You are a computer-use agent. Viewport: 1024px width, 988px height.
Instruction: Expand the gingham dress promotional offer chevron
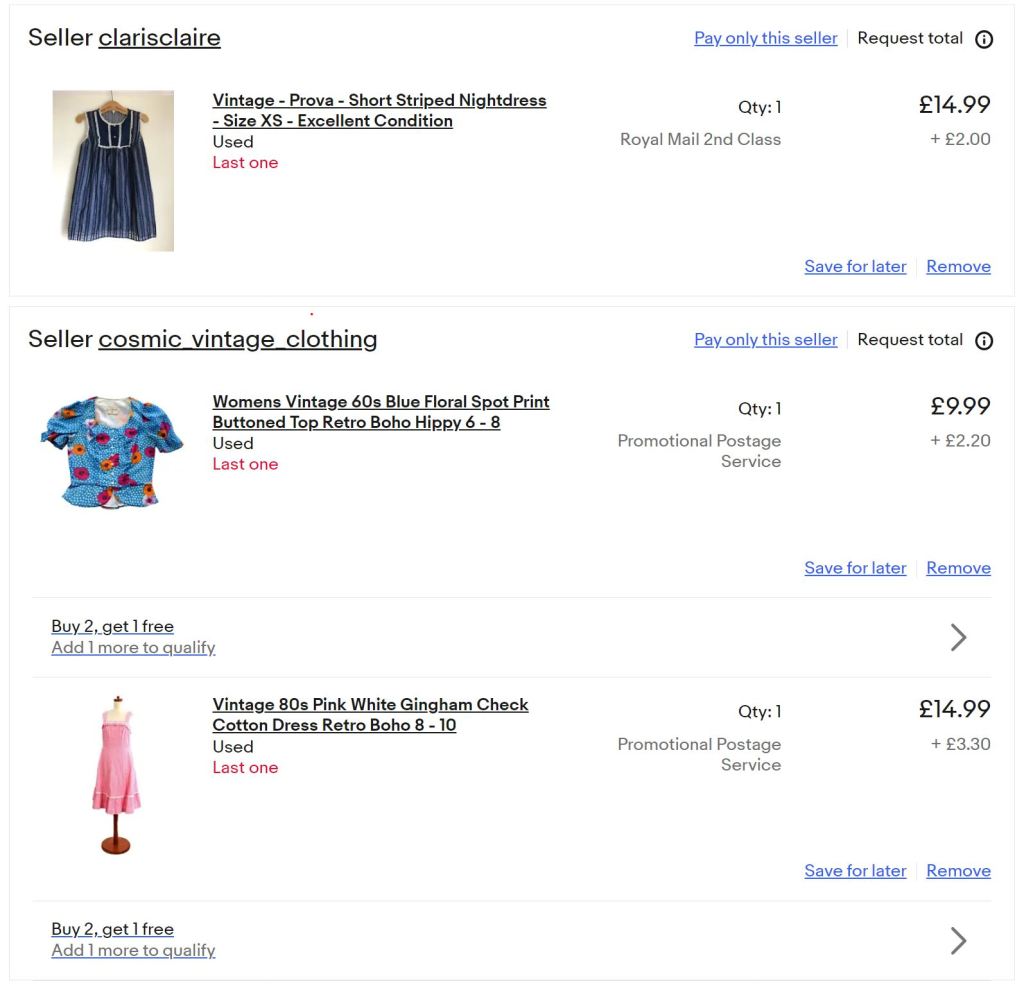click(x=957, y=940)
